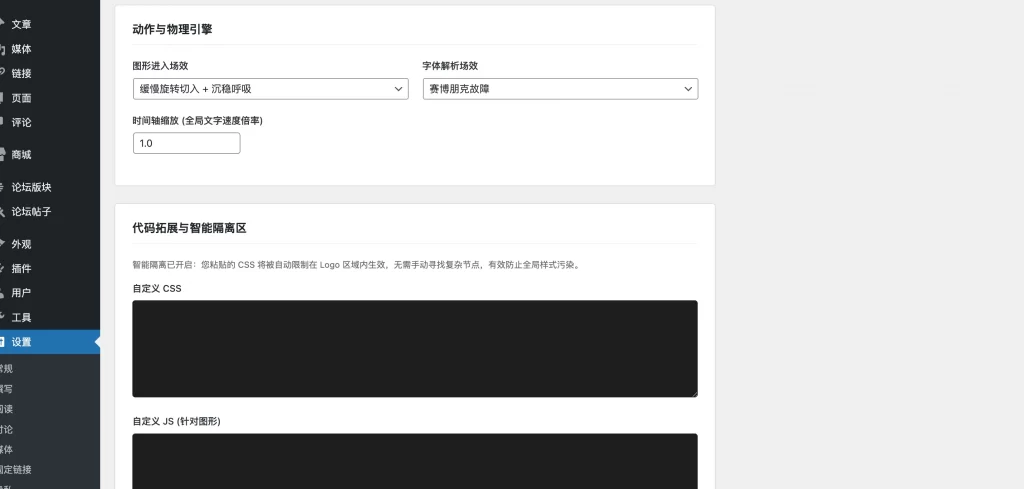This screenshot has height=489, width=1024.
Task: Open the 外观 (Appearance) menu
Action: click(x=21, y=244)
